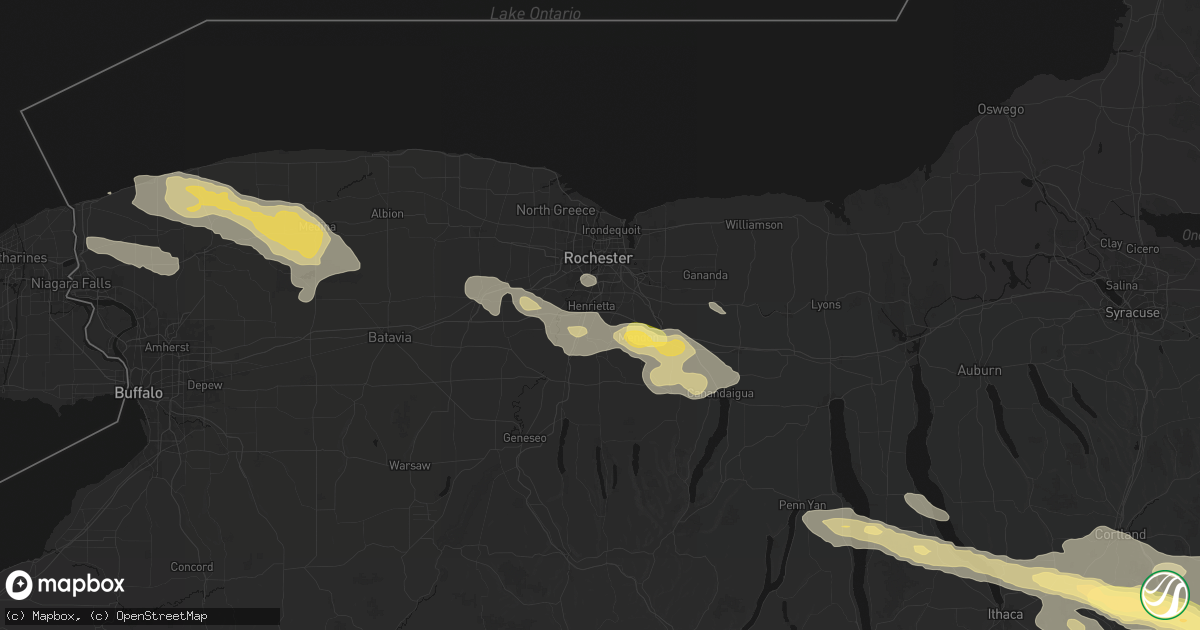Click the Warsaw label
Image resolution: width=1200 pixels, height=630 pixels.
click(409, 466)
